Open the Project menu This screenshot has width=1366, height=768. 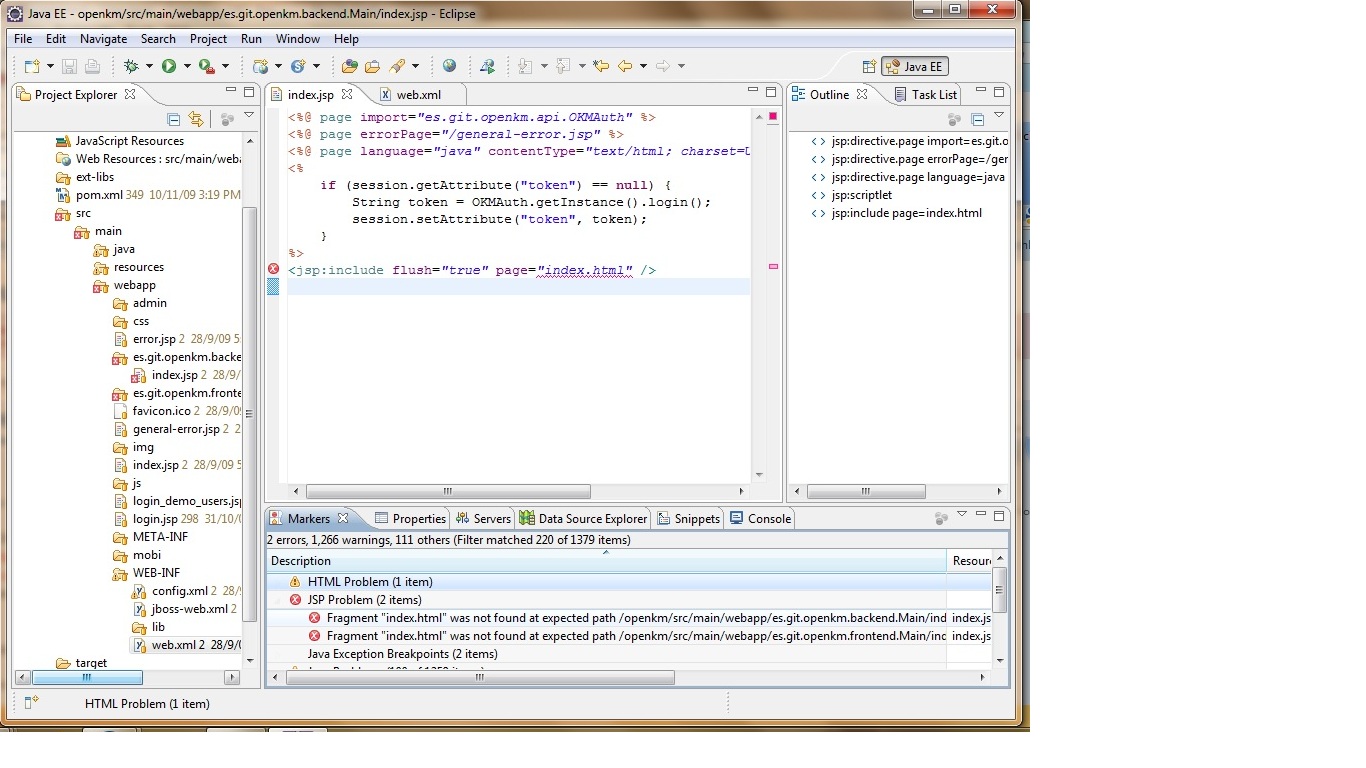click(x=208, y=39)
